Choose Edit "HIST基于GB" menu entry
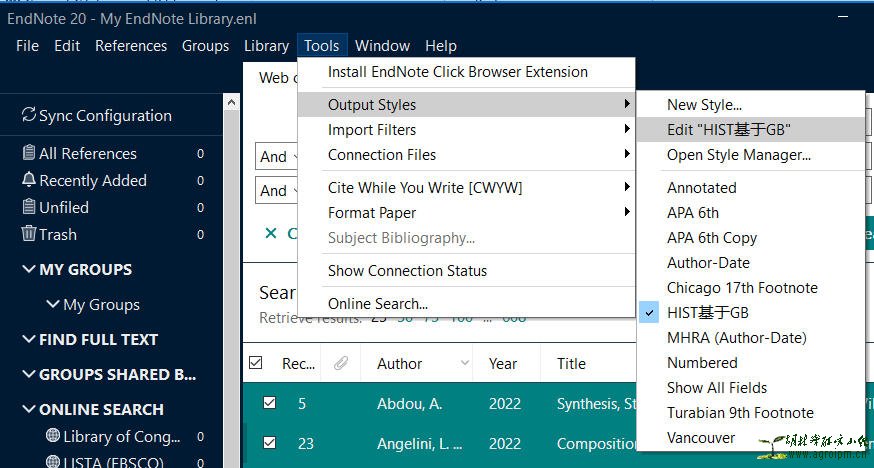This screenshot has width=874, height=468. tap(729, 129)
